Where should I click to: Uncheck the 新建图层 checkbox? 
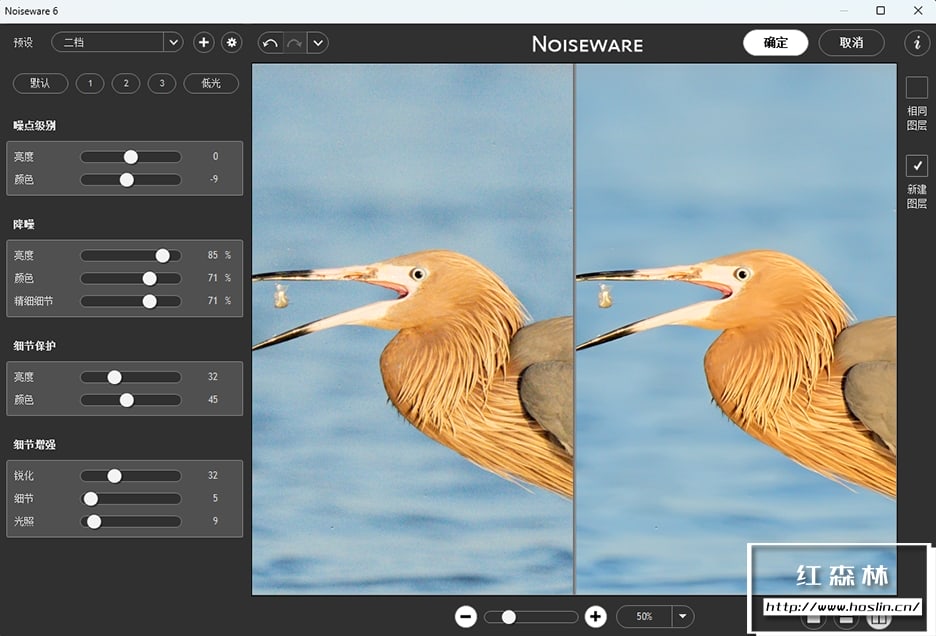click(916, 165)
